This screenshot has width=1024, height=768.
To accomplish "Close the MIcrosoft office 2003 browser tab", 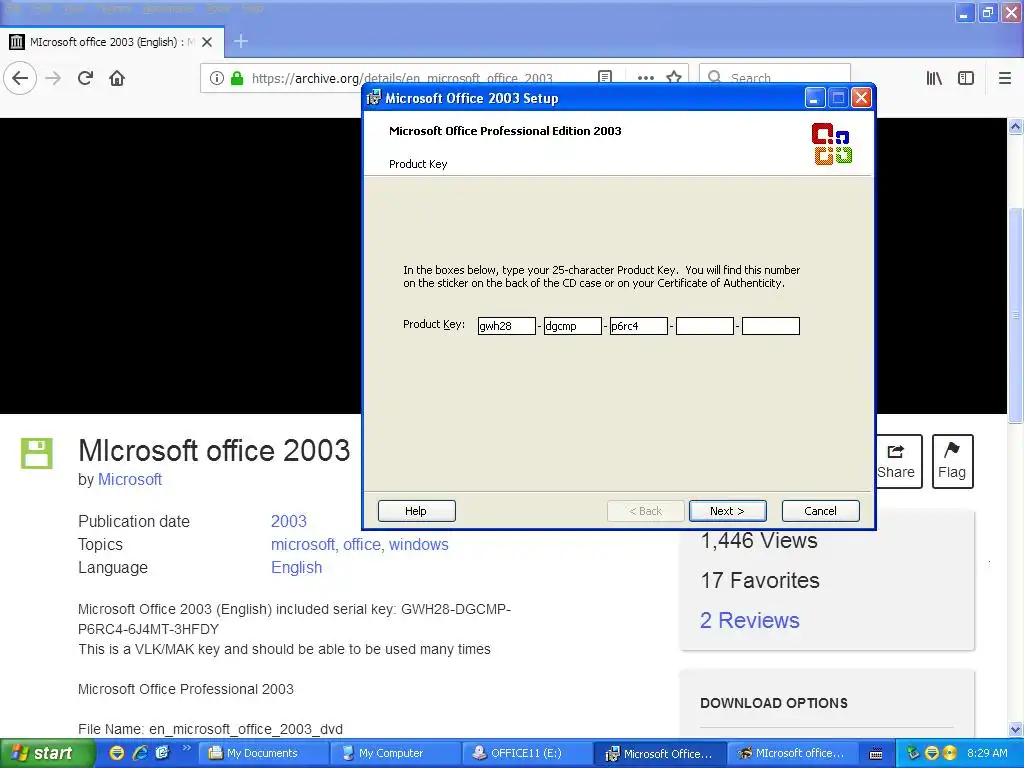I will pyautogui.click(x=207, y=42).
